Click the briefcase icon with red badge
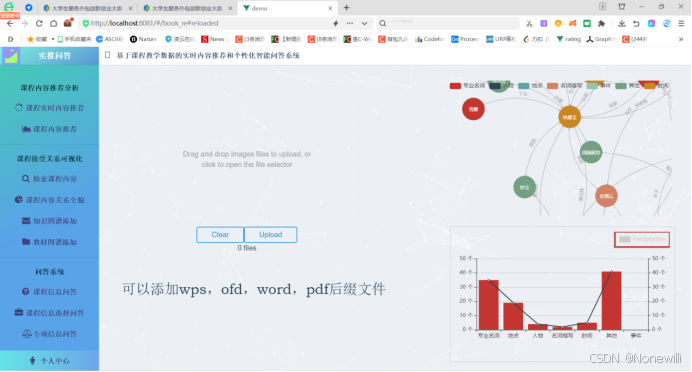 68,23
